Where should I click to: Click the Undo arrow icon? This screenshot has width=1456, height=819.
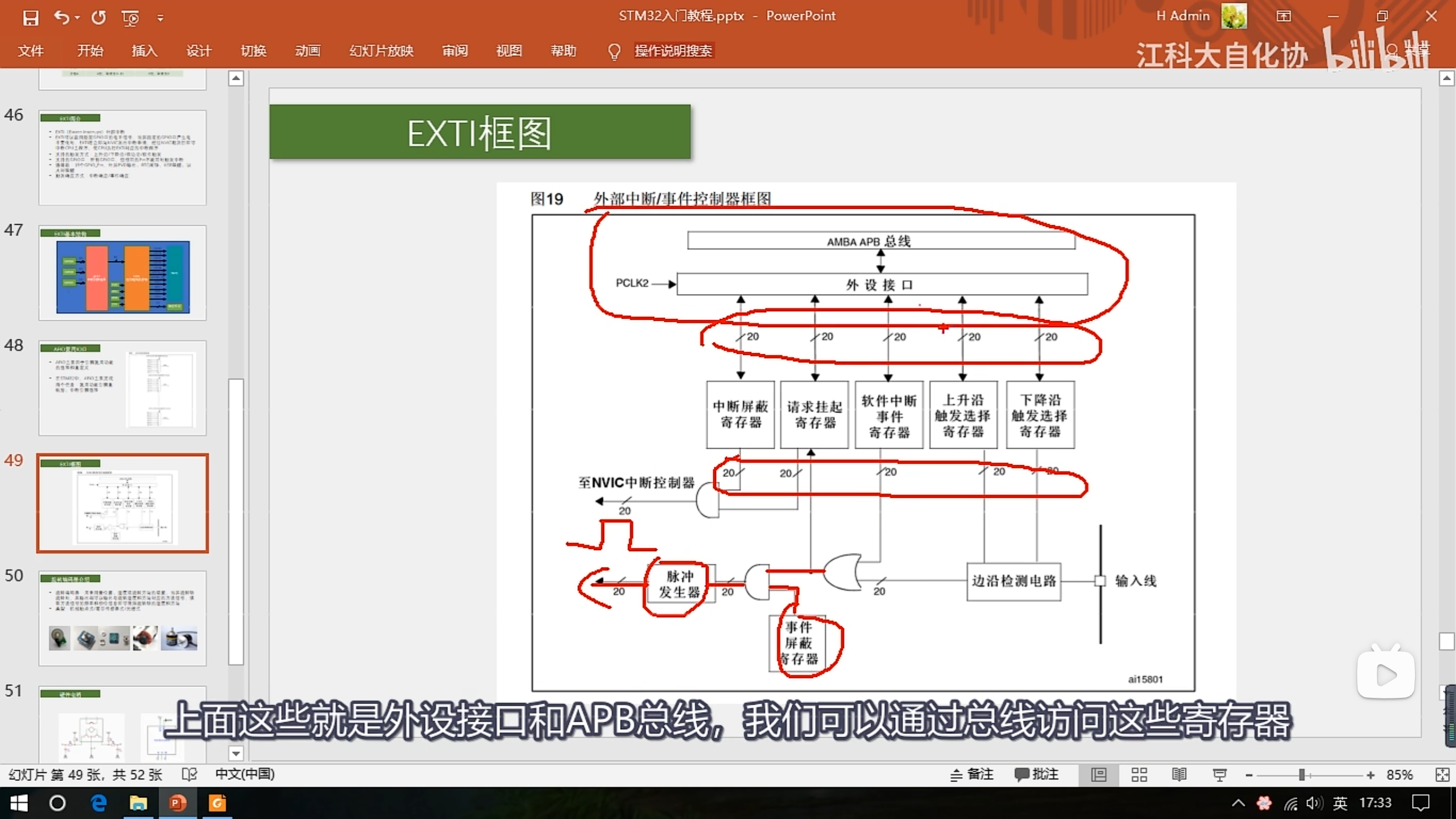[61, 18]
